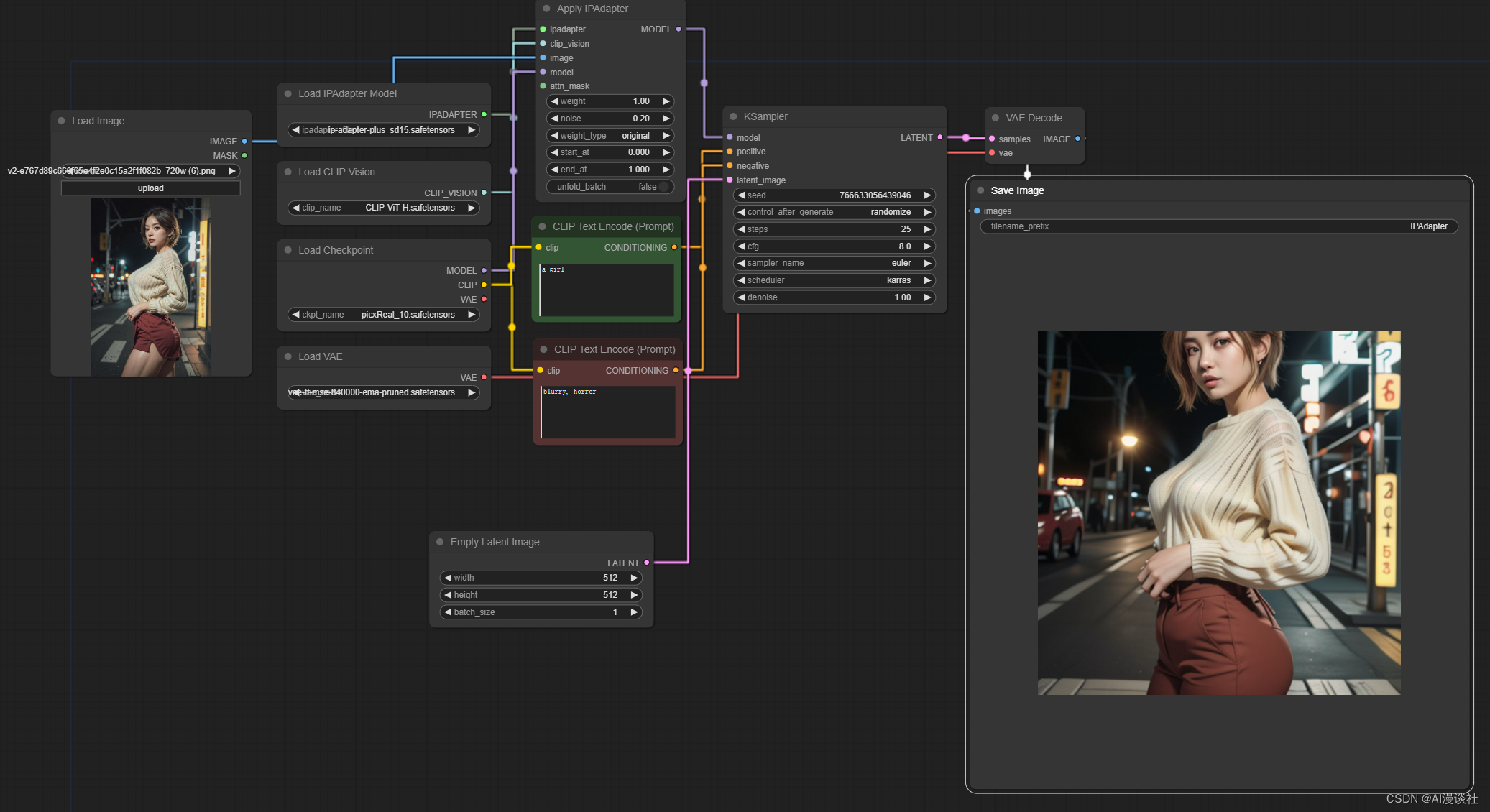1490x812 pixels.
Task: Click the collapse dot on Empty Latent Image
Action: 440,542
